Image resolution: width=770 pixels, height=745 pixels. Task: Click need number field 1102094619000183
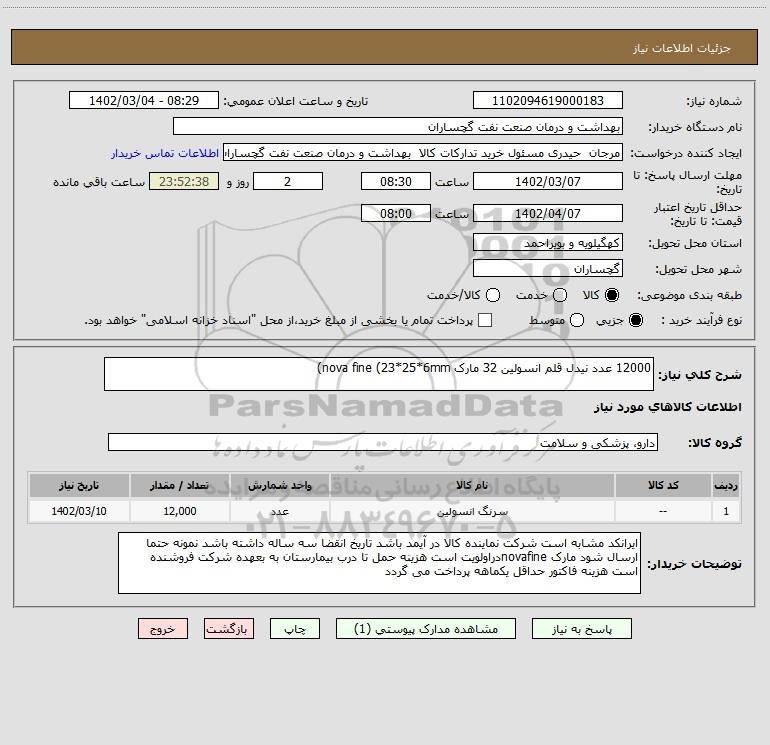(x=548, y=100)
